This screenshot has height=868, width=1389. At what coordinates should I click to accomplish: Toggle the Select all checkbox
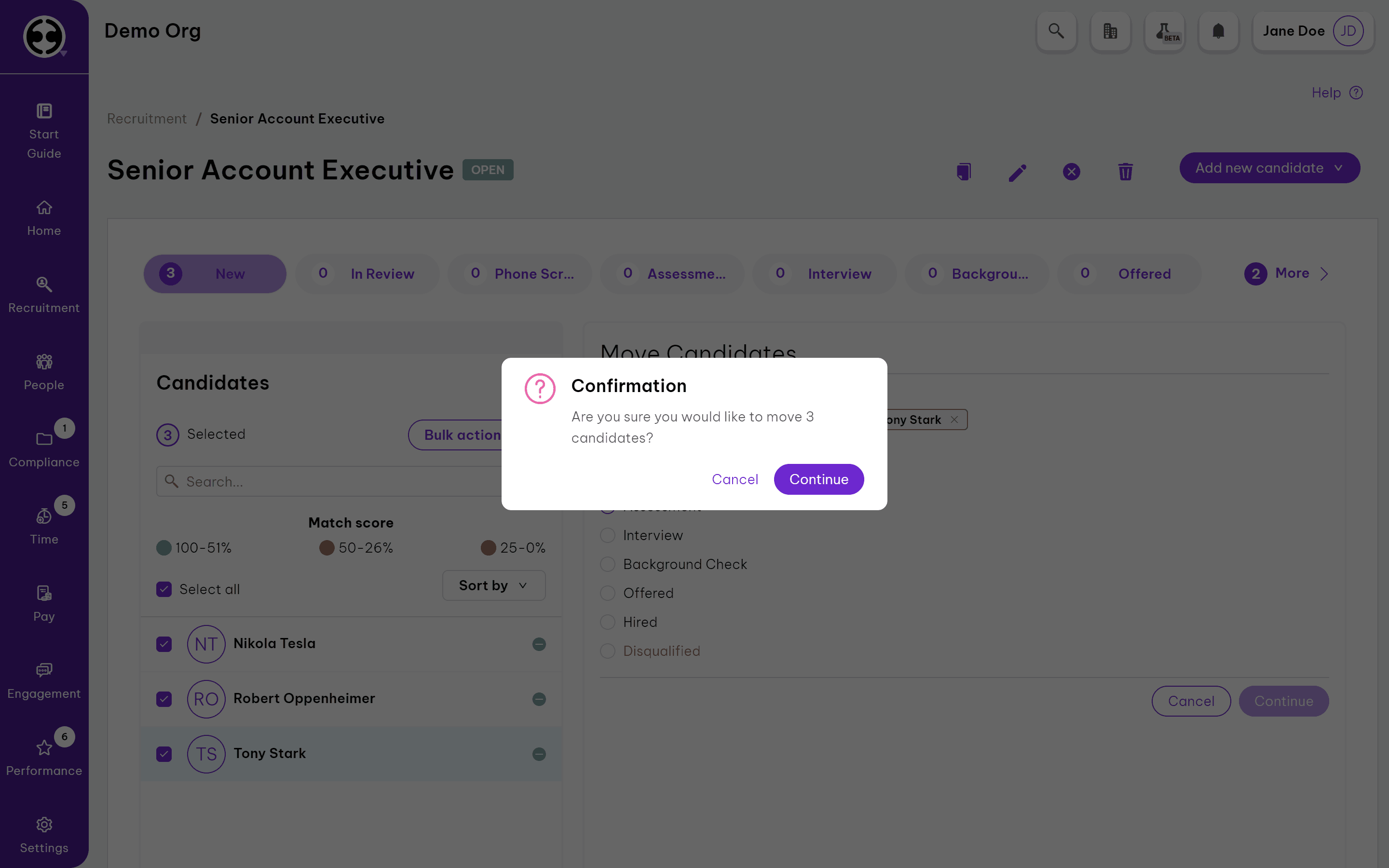coord(164,590)
